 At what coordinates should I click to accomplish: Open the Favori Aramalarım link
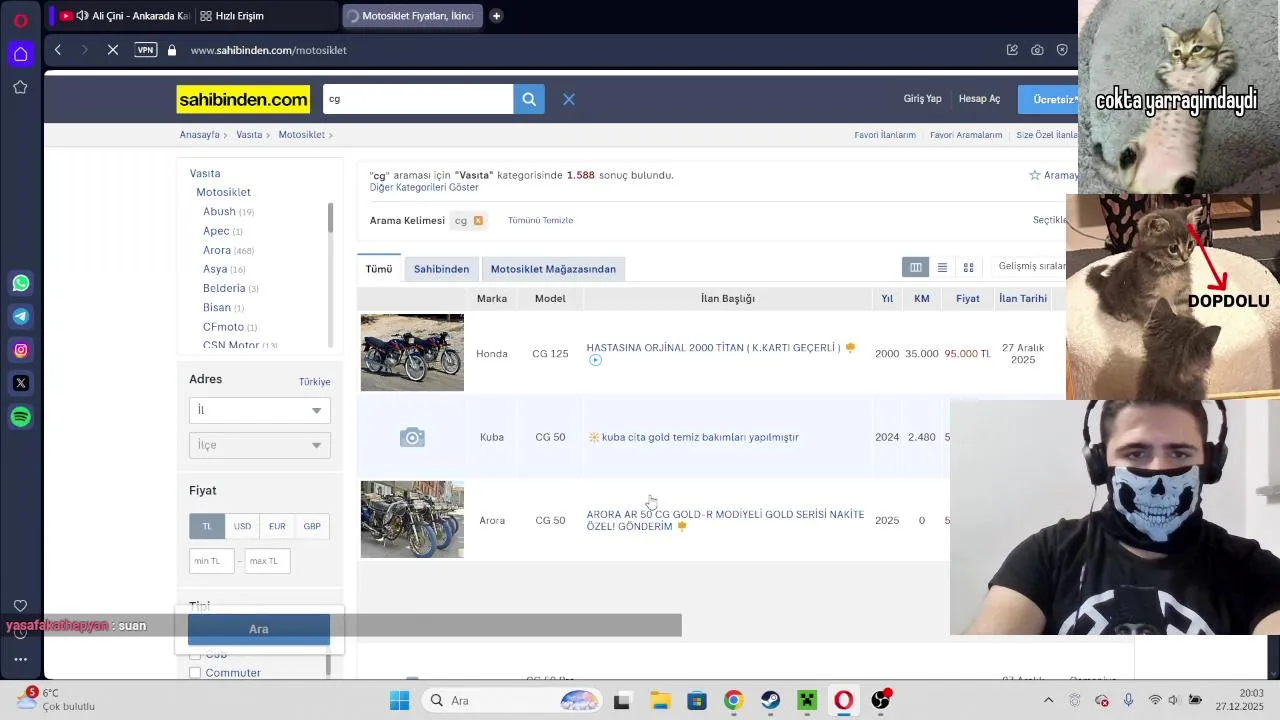966,135
